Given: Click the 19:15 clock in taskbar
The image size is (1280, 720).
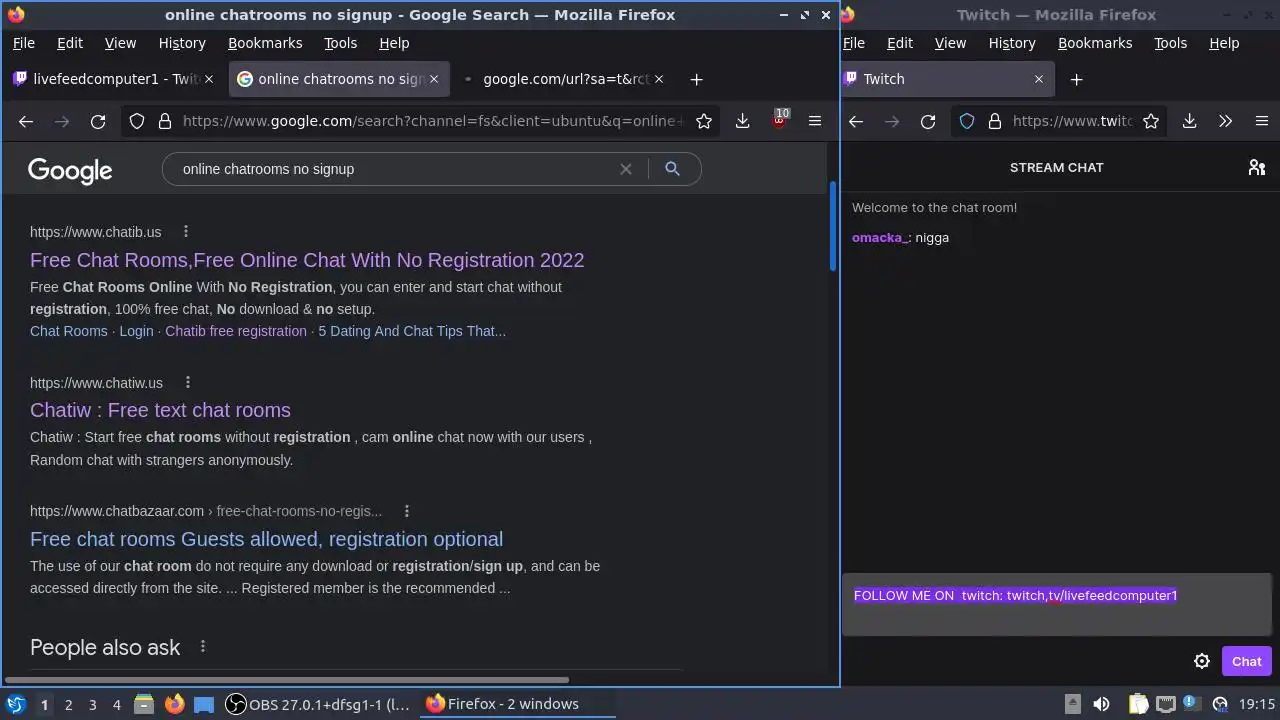Looking at the screenshot, I should 1257,704.
